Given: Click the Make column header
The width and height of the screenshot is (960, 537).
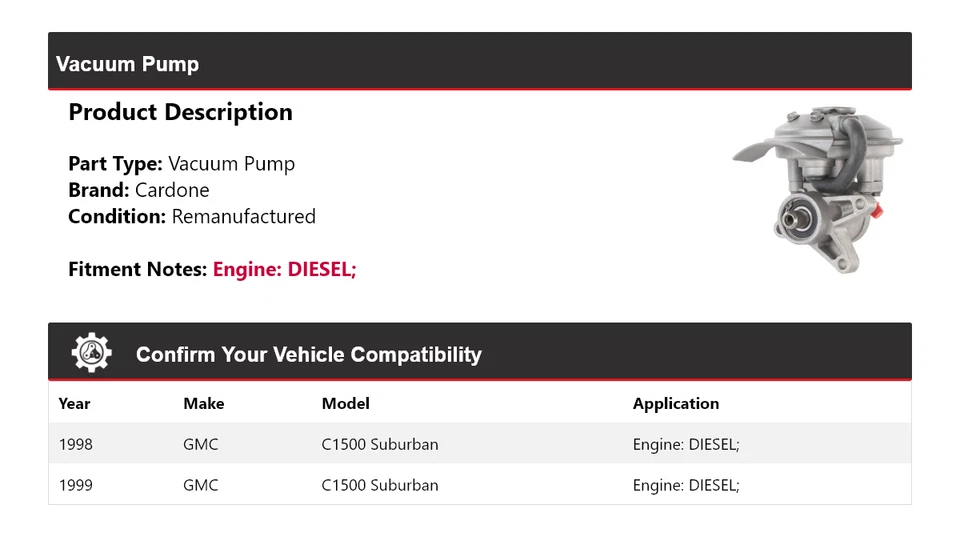Looking at the screenshot, I should (x=203, y=404).
